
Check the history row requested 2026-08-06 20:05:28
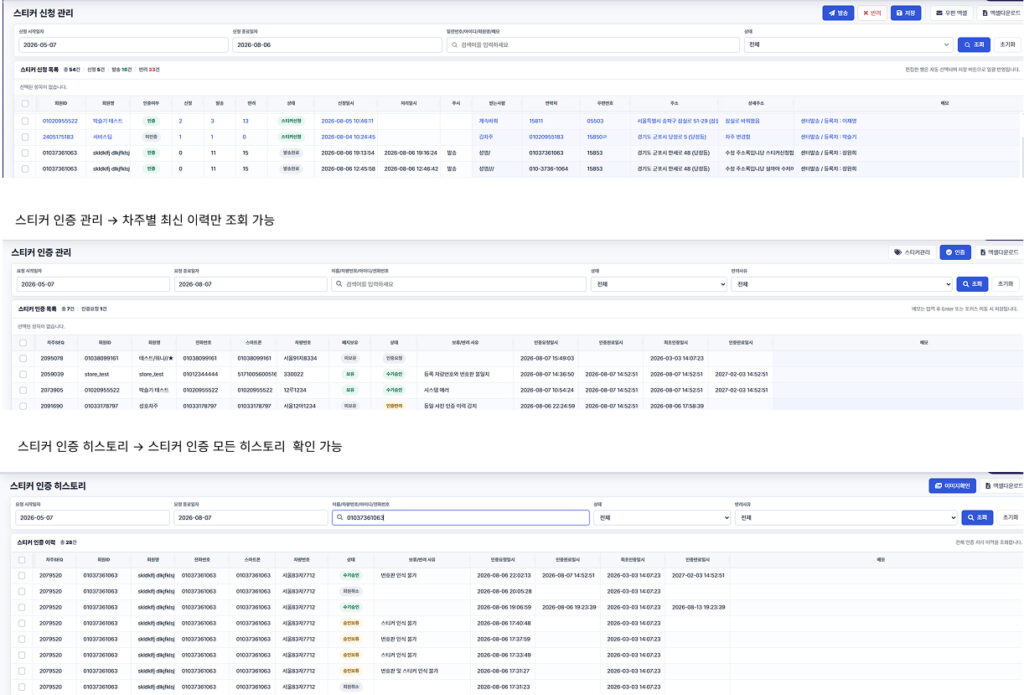(22, 591)
